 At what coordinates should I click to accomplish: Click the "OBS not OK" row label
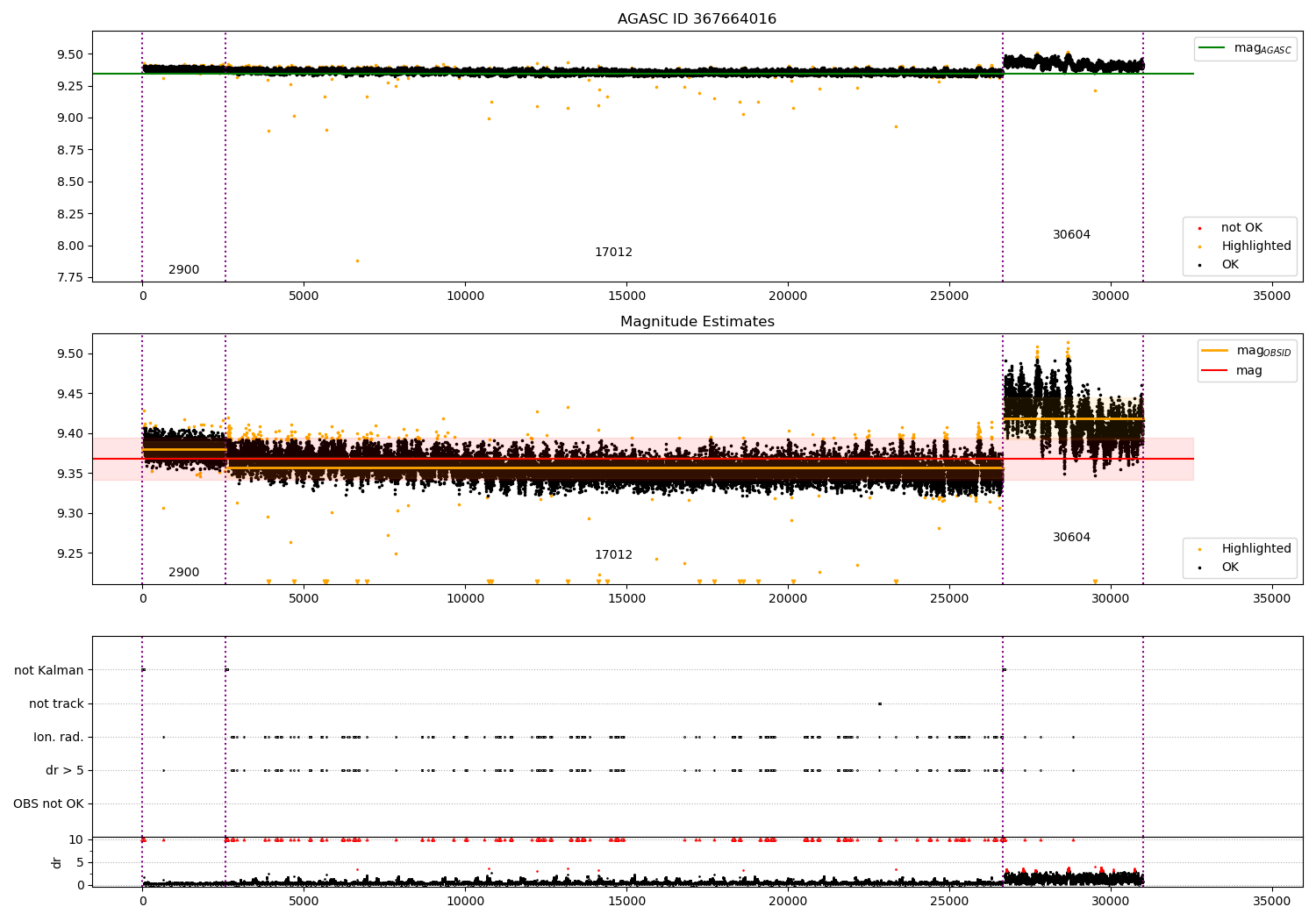49,804
